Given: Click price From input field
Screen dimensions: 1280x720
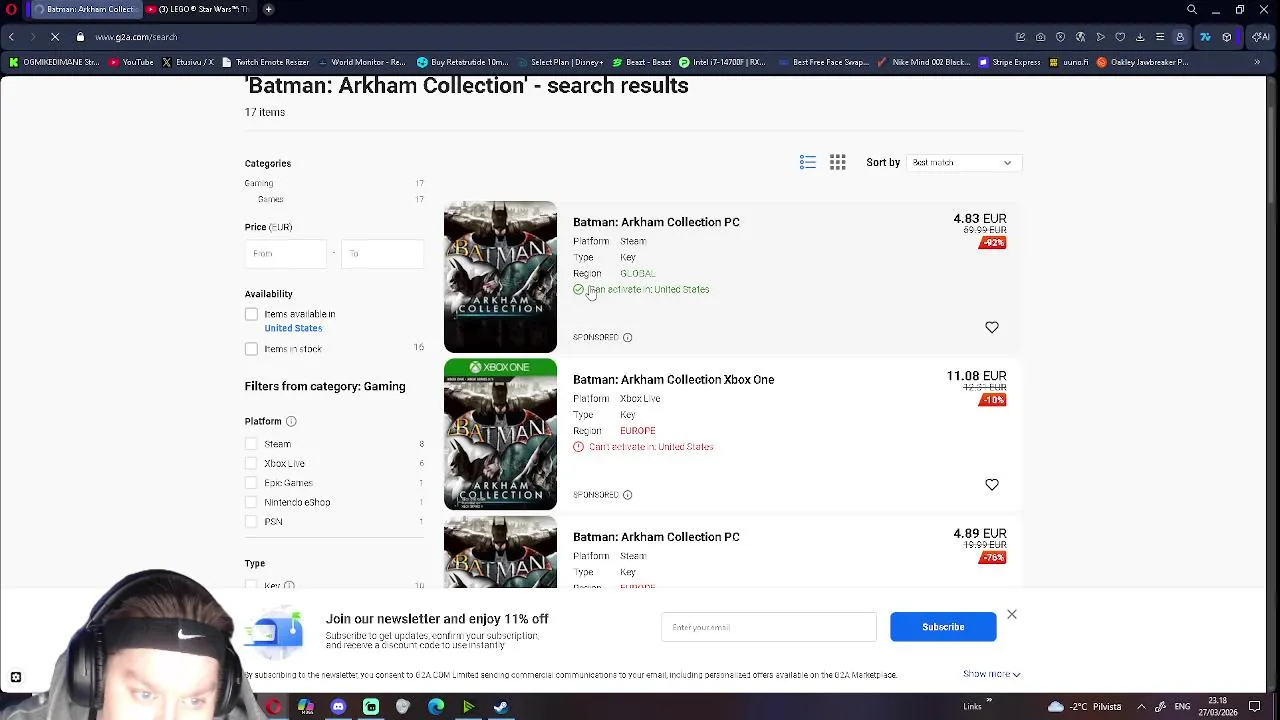Looking at the screenshot, I should (286, 254).
